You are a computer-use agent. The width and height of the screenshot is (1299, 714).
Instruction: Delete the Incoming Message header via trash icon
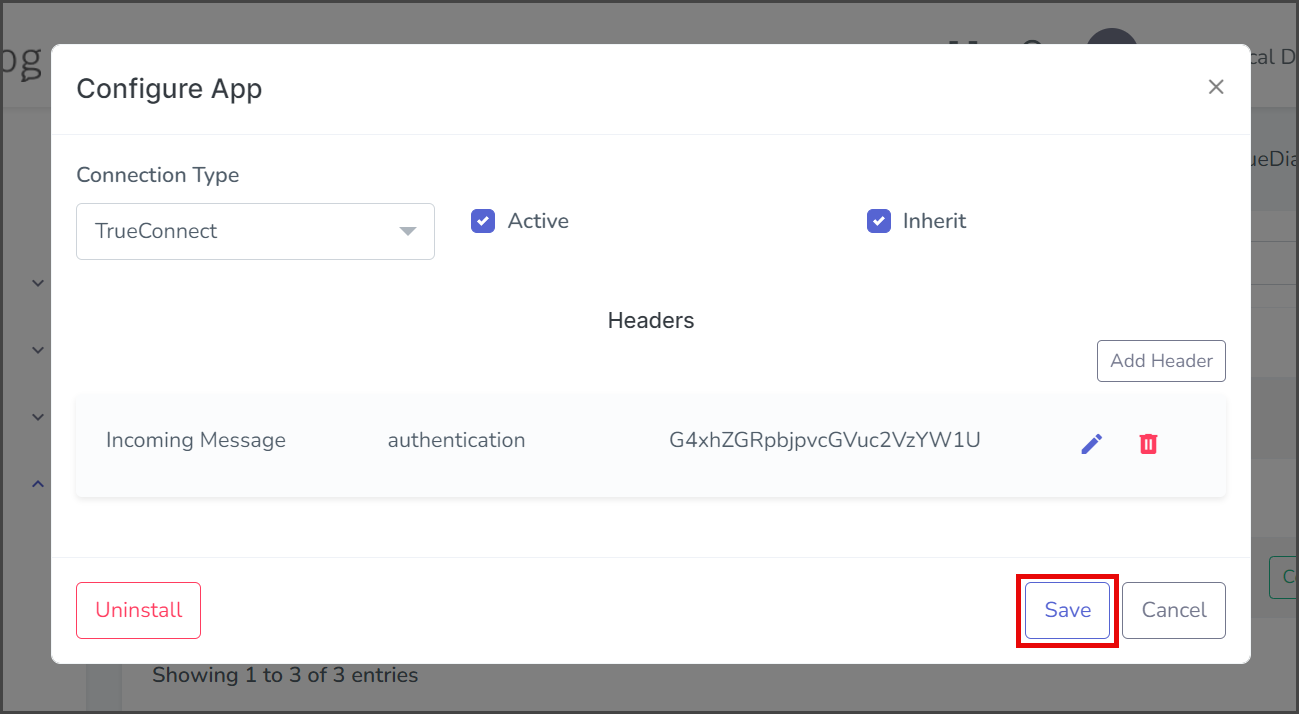coord(1148,443)
